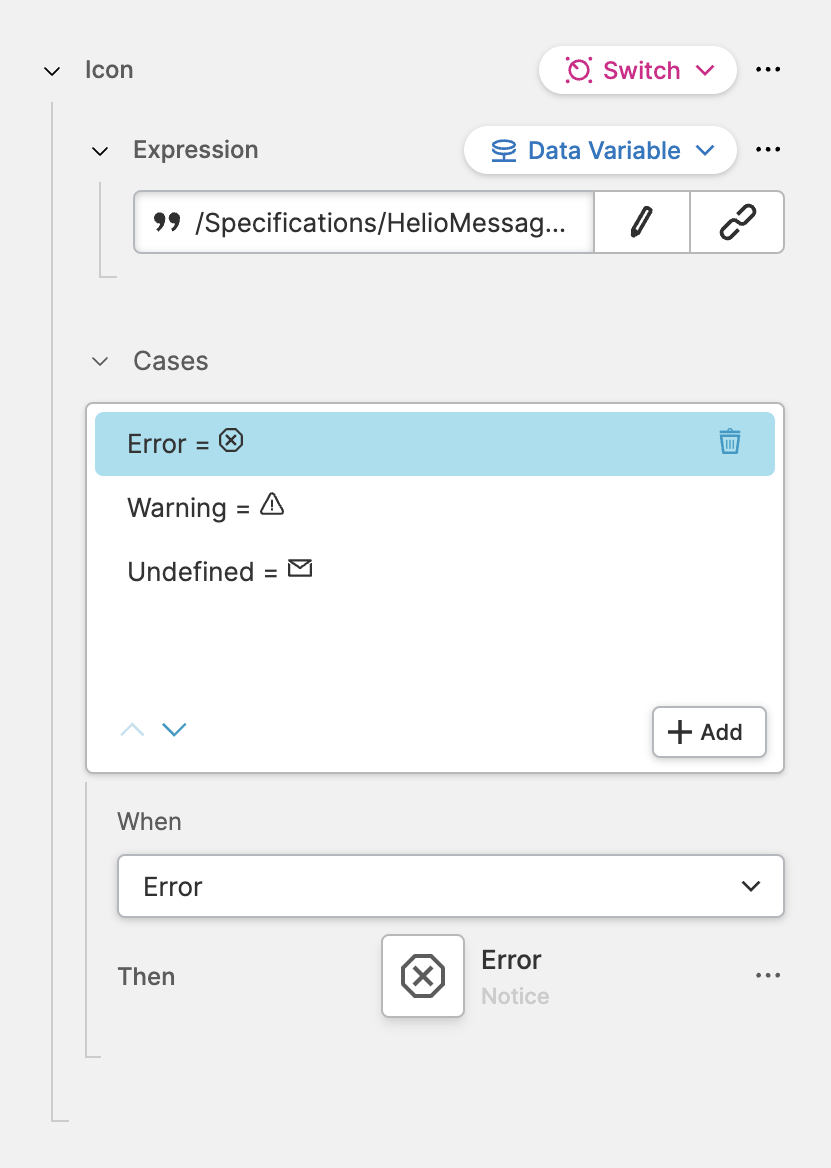This screenshot has height=1168, width=831.
Task: Move selected case up with up arrow
Action: [x=132, y=730]
